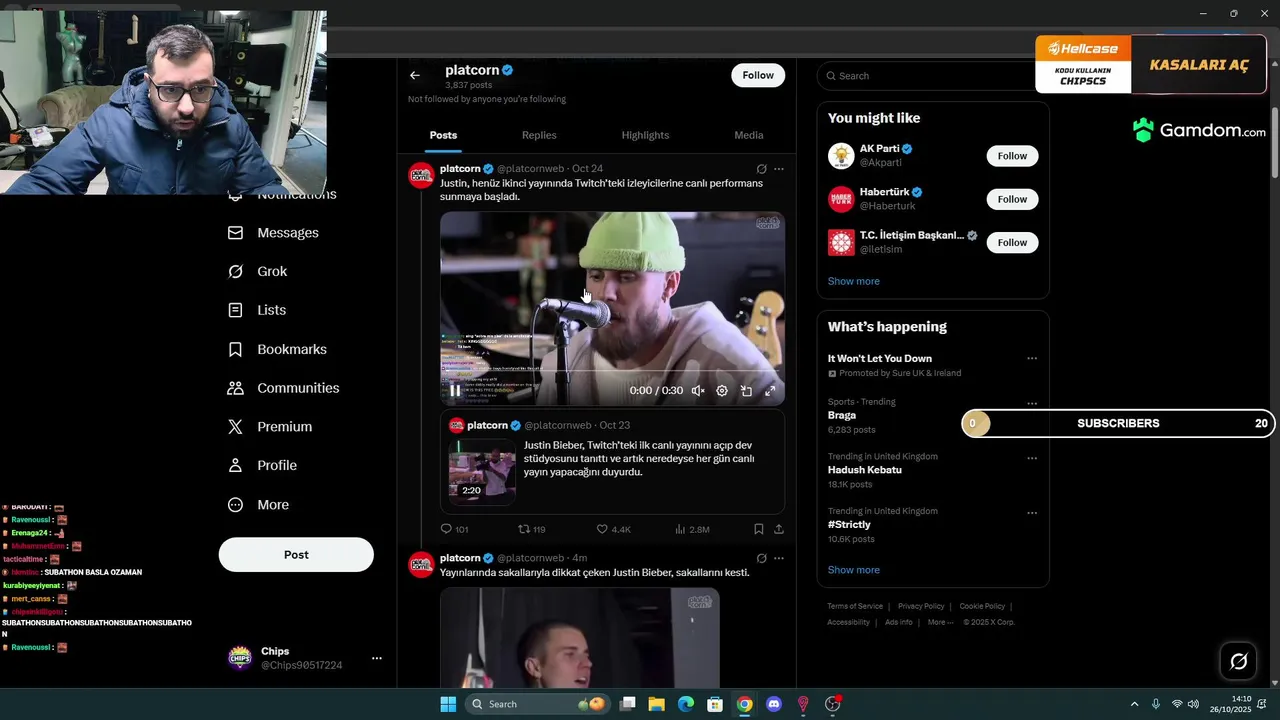
Task: Open the floating Grok button
Action: click(x=1238, y=661)
